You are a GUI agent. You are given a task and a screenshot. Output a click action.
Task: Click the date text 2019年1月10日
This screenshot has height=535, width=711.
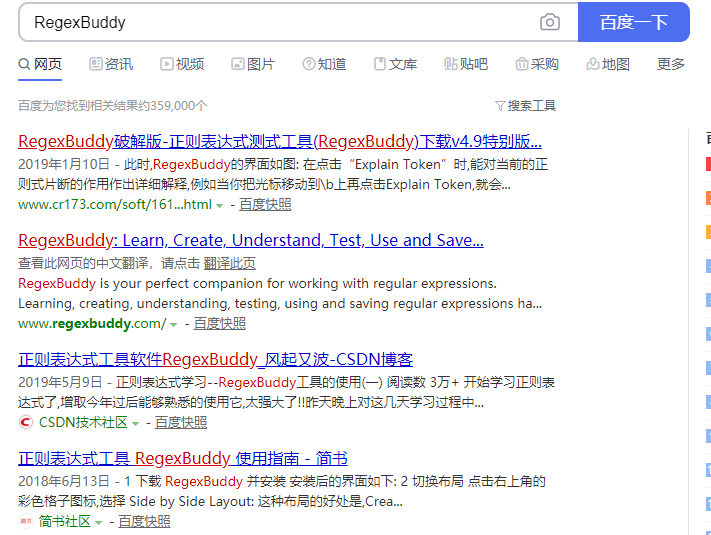(64, 164)
